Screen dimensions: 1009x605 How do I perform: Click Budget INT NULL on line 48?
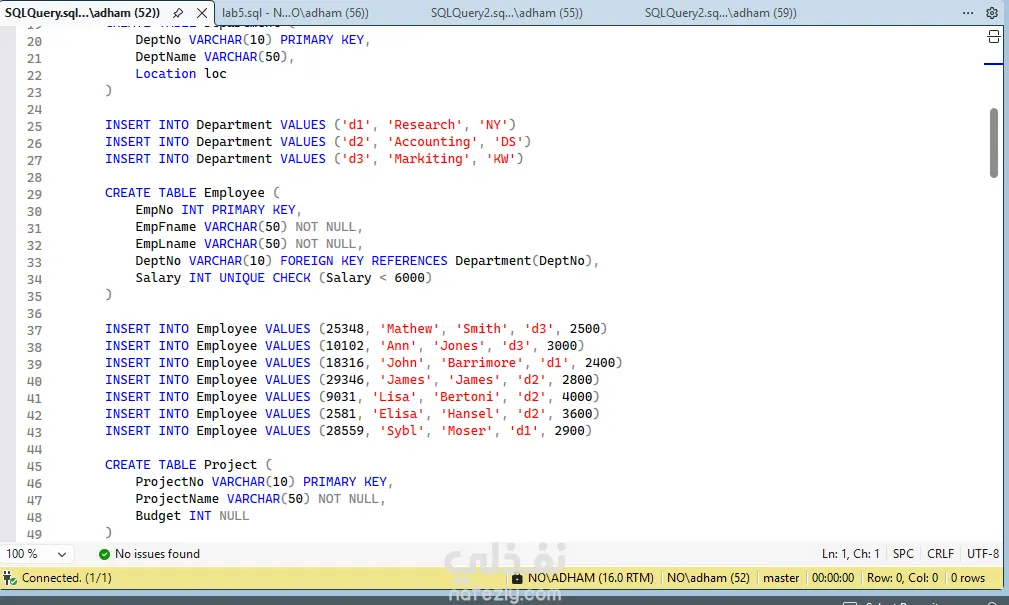click(x=192, y=516)
